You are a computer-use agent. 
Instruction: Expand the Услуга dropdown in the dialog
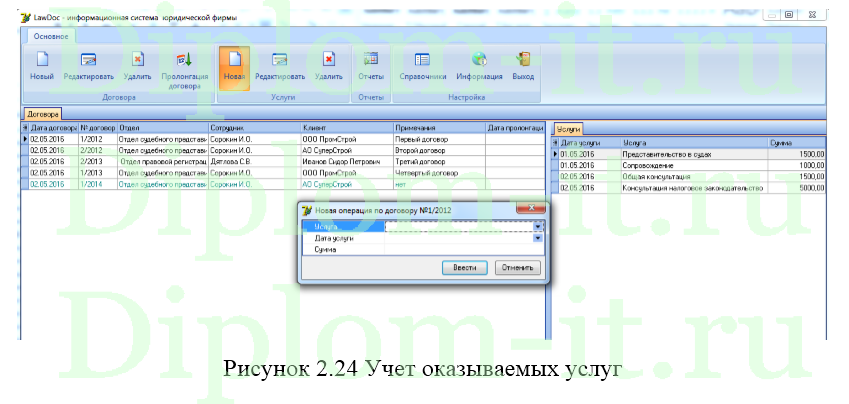pyautogui.click(x=538, y=227)
